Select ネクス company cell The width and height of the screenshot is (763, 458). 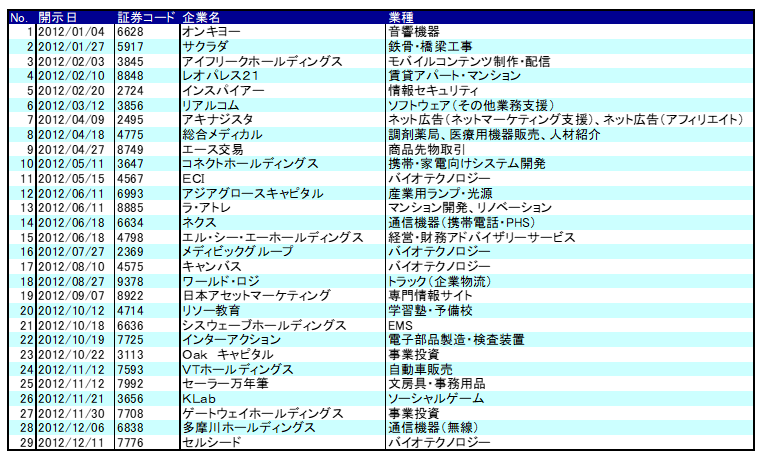(199, 222)
